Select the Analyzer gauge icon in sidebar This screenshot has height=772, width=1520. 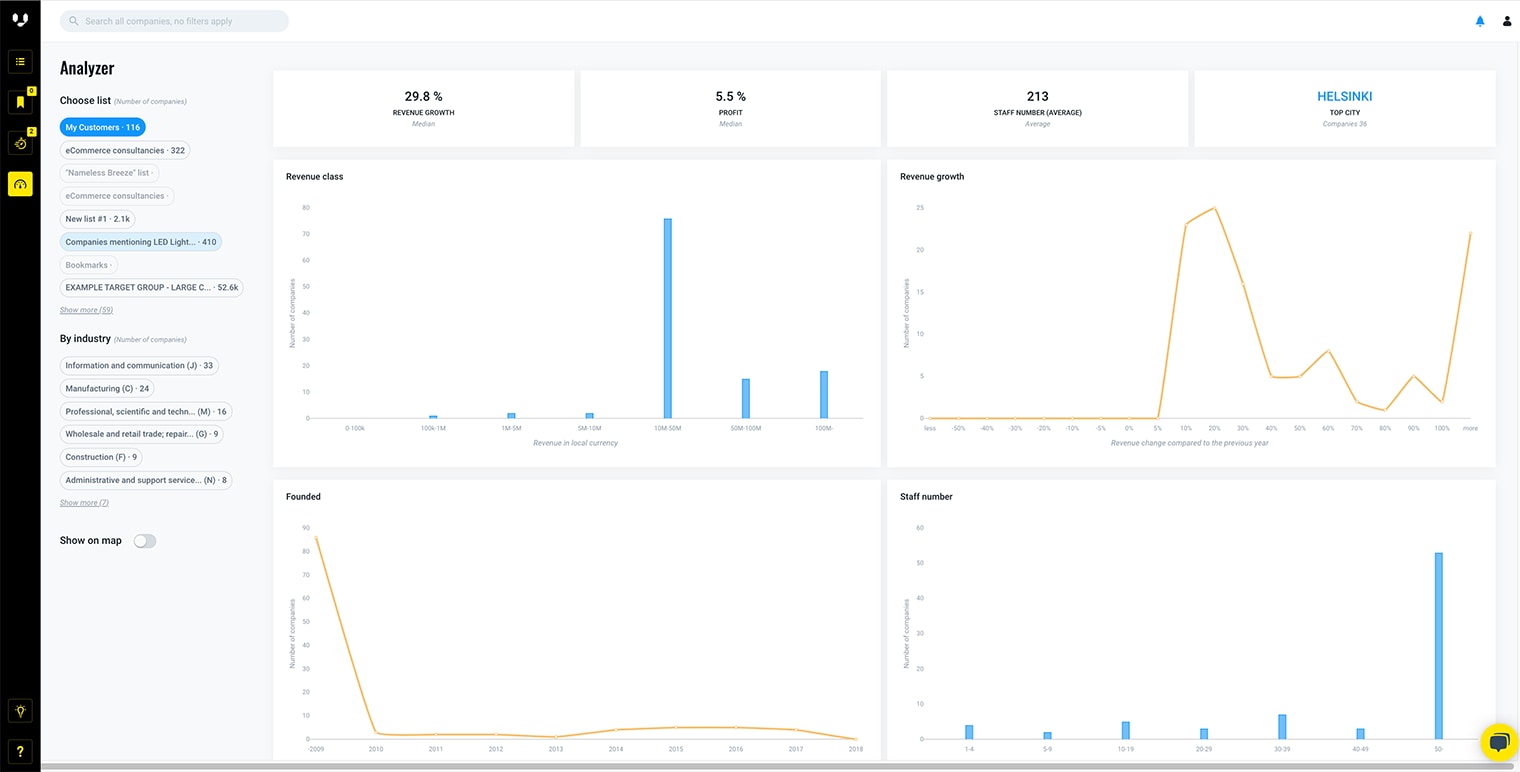pos(20,184)
